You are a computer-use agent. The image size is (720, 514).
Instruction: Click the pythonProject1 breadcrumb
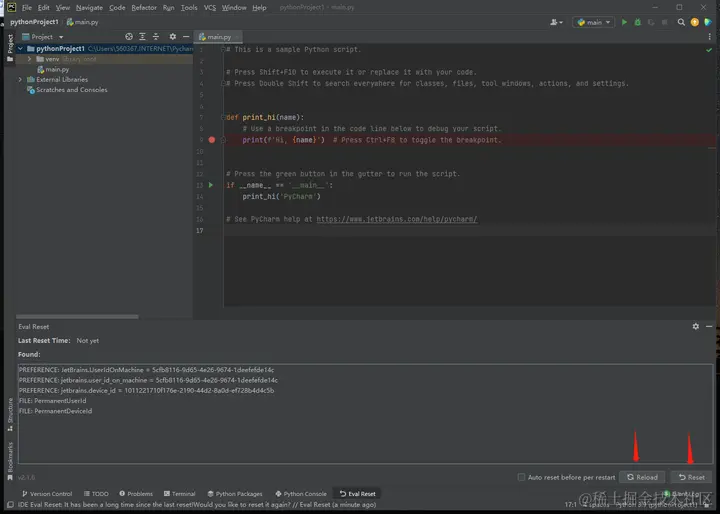pos(34,22)
